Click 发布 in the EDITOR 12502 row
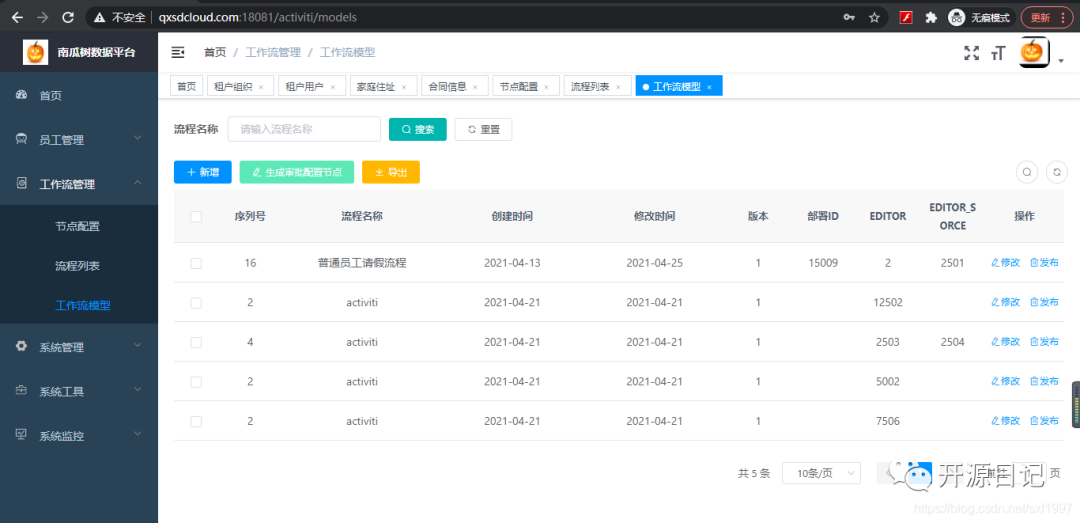Image resolution: width=1080 pixels, height=523 pixels. tap(1044, 302)
